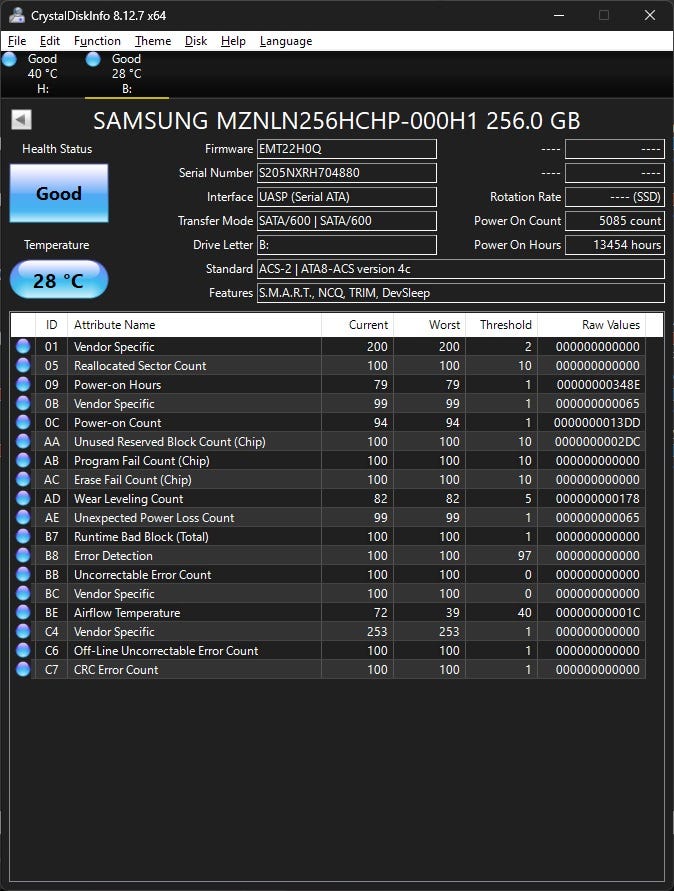Screen dimensions: 674x891
Task: Click the status orb for Power-on Hours
Action: [x=23, y=384]
